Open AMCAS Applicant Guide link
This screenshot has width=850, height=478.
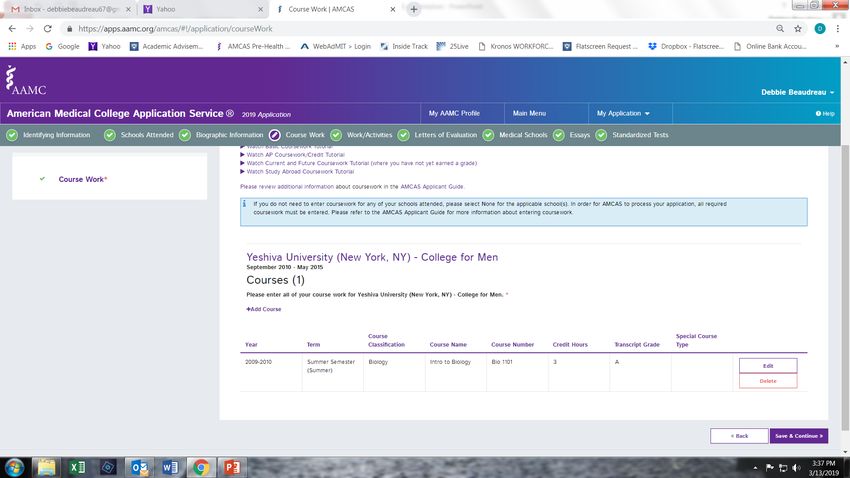(x=432, y=186)
